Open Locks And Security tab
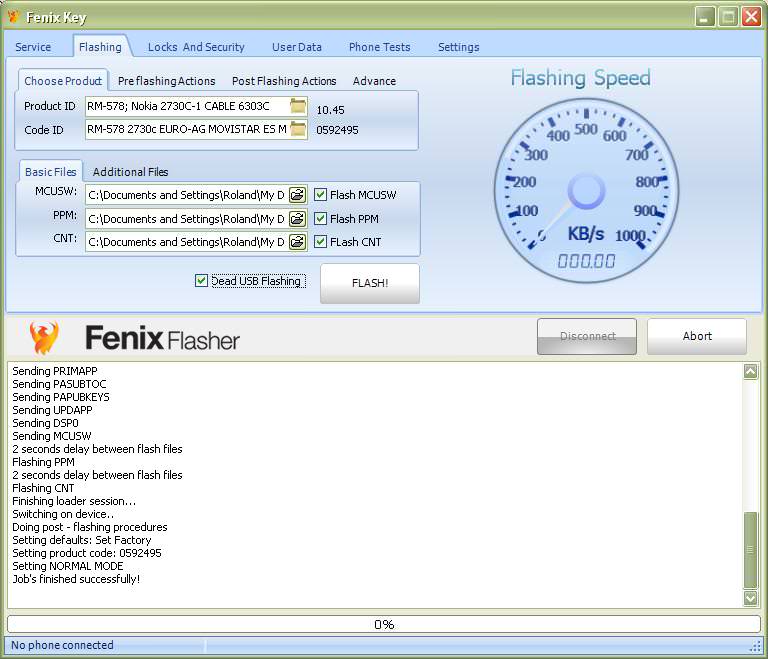This screenshot has height=659, width=768. [x=196, y=47]
